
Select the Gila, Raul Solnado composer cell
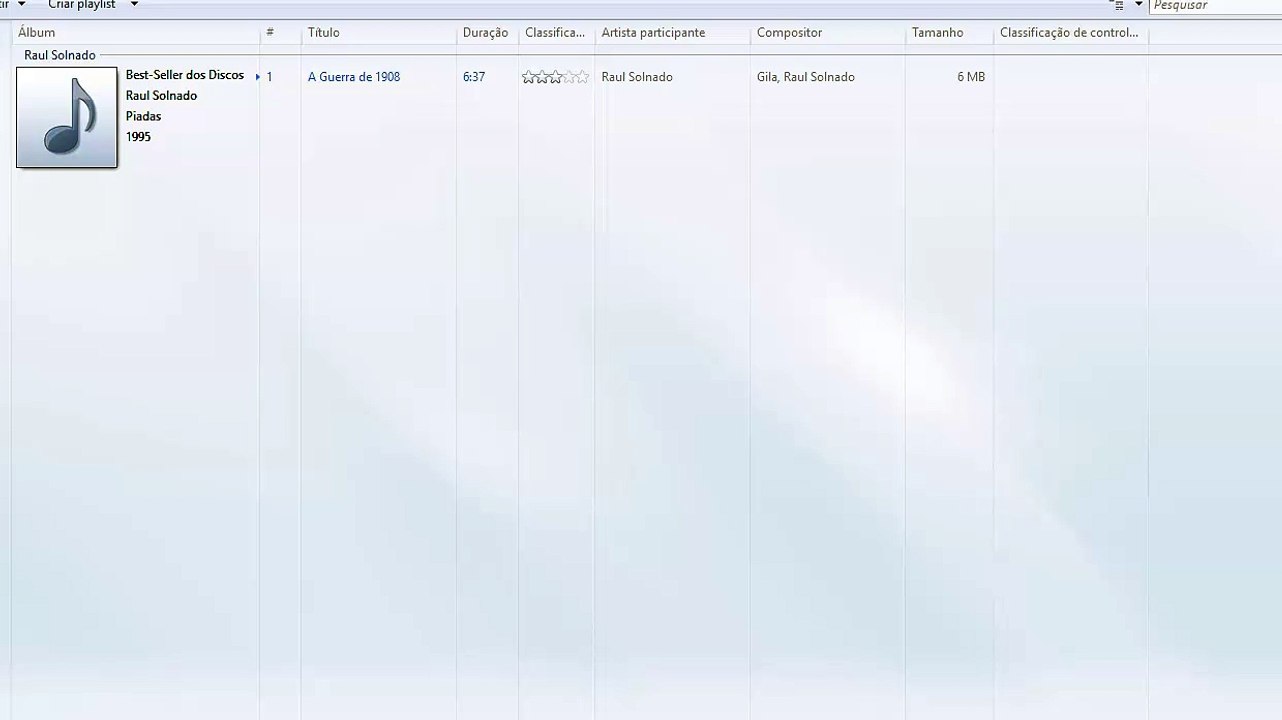(806, 77)
